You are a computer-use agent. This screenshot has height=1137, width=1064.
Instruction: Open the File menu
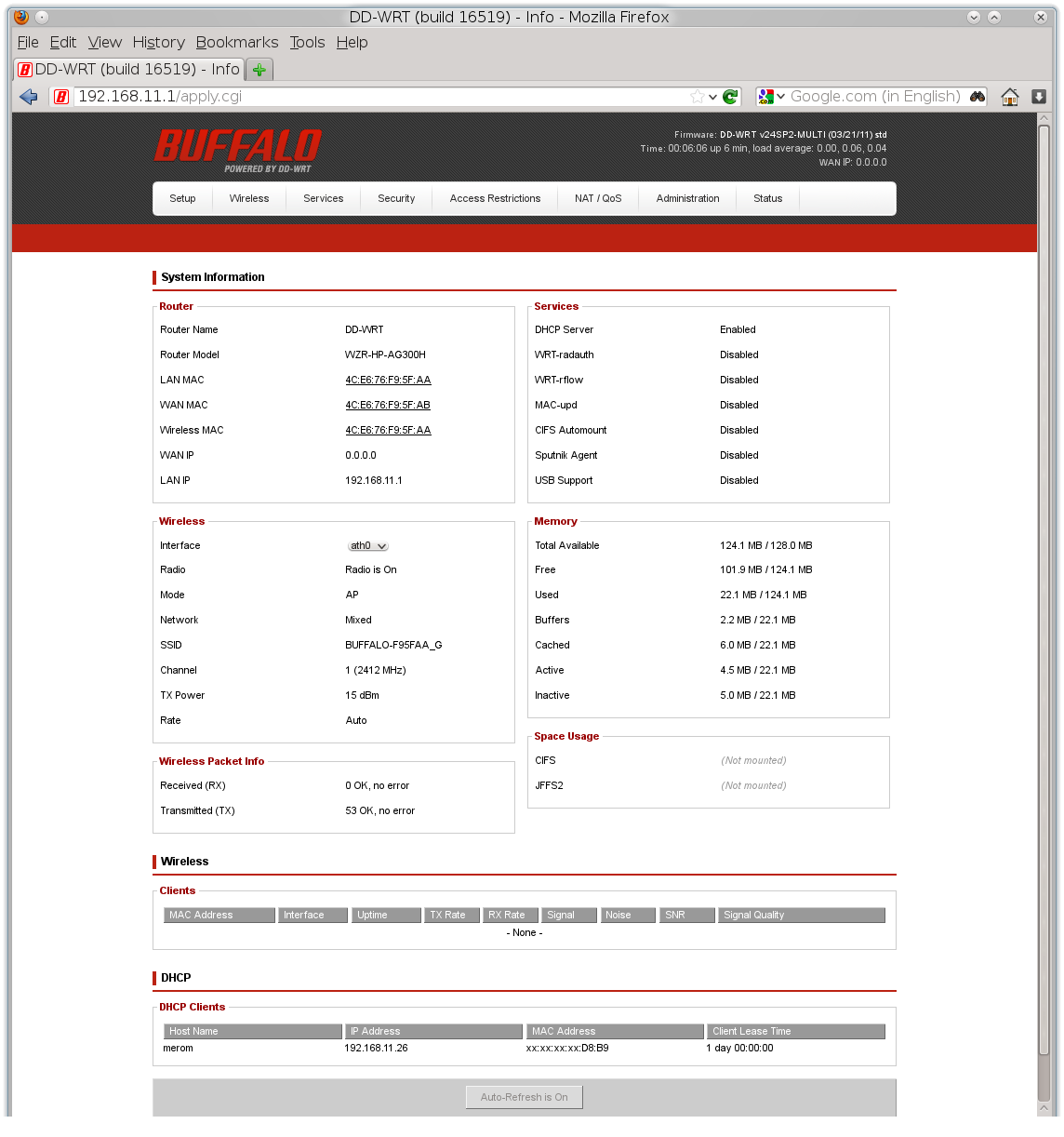(28, 43)
